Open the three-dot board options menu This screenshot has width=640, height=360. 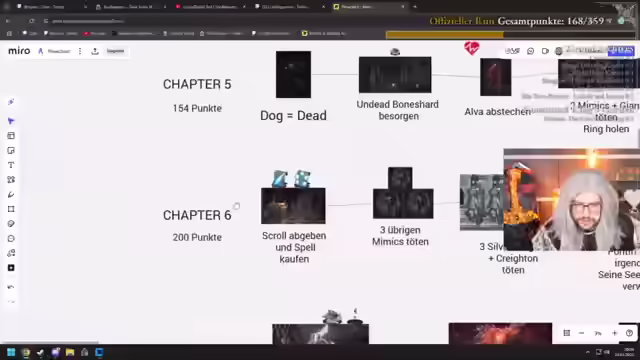click(x=80, y=51)
